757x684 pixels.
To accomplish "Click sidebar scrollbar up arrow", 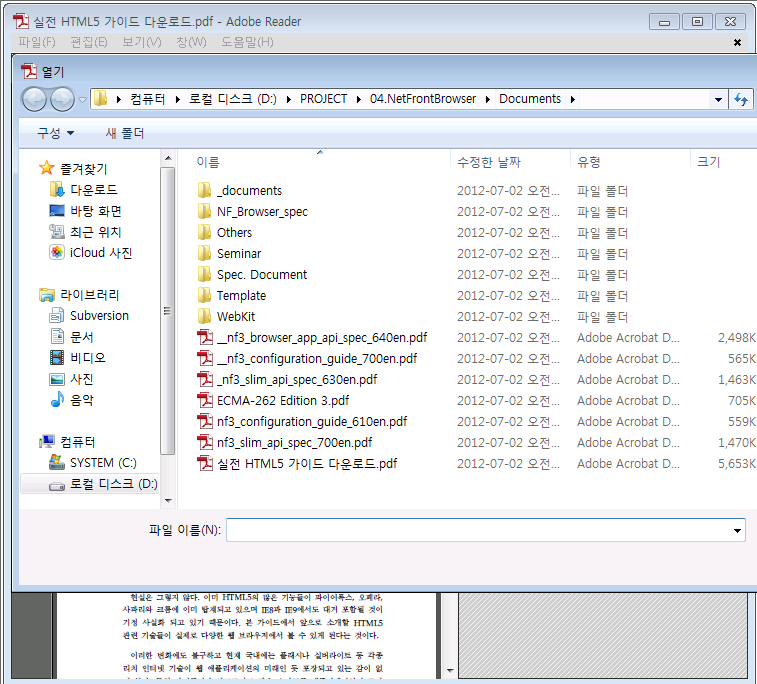I will (168, 158).
